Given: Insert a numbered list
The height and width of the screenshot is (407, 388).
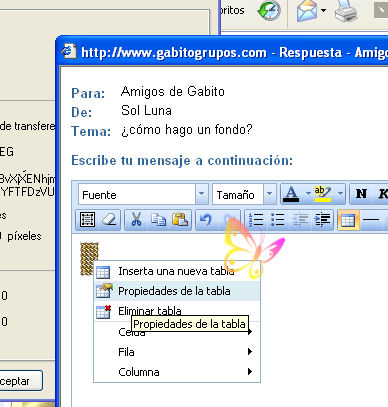Looking at the screenshot, I should [x=256, y=220].
